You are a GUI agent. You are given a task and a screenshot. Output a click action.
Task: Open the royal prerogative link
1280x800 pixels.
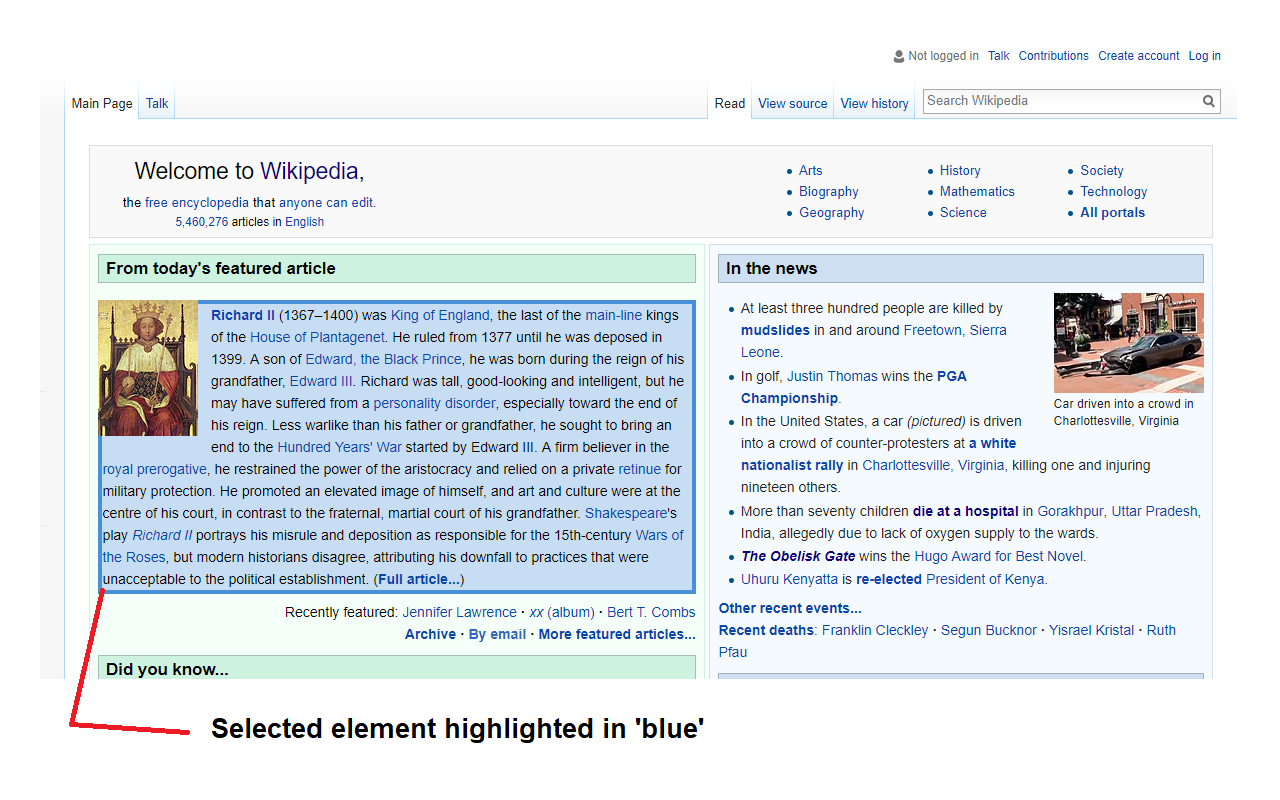[x=155, y=469]
